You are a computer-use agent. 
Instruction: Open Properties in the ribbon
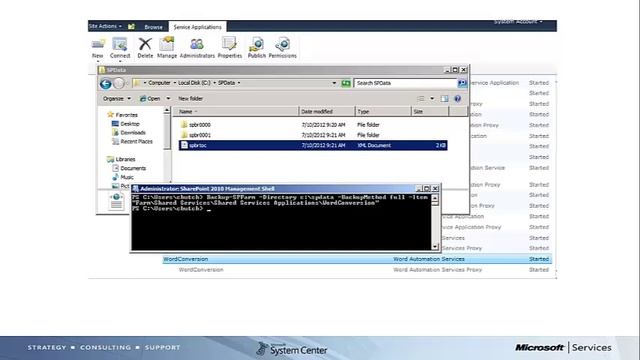point(230,47)
